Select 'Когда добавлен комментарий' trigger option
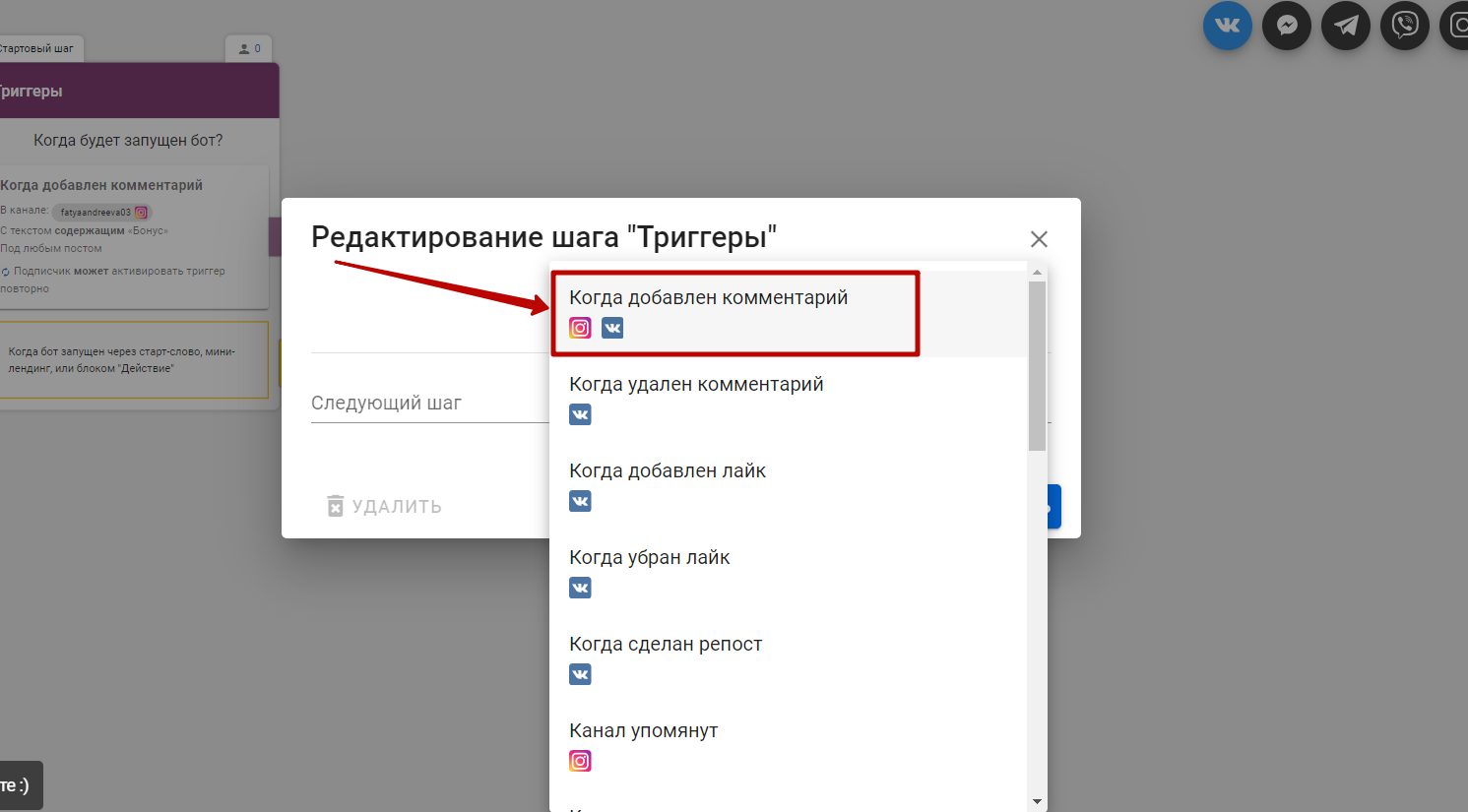The image size is (1468, 812). tap(708, 298)
